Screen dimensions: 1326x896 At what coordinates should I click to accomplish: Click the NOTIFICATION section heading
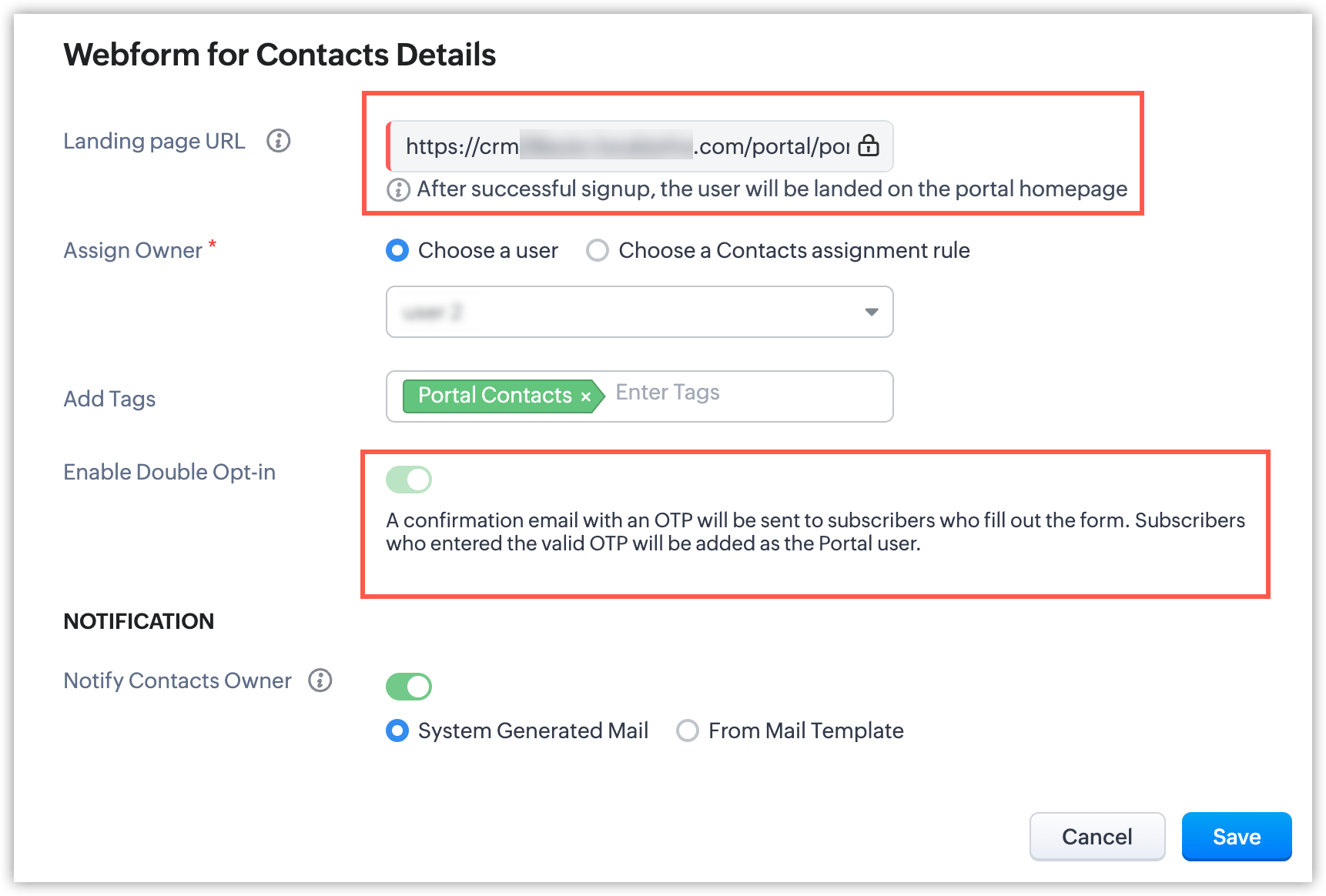[139, 621]
